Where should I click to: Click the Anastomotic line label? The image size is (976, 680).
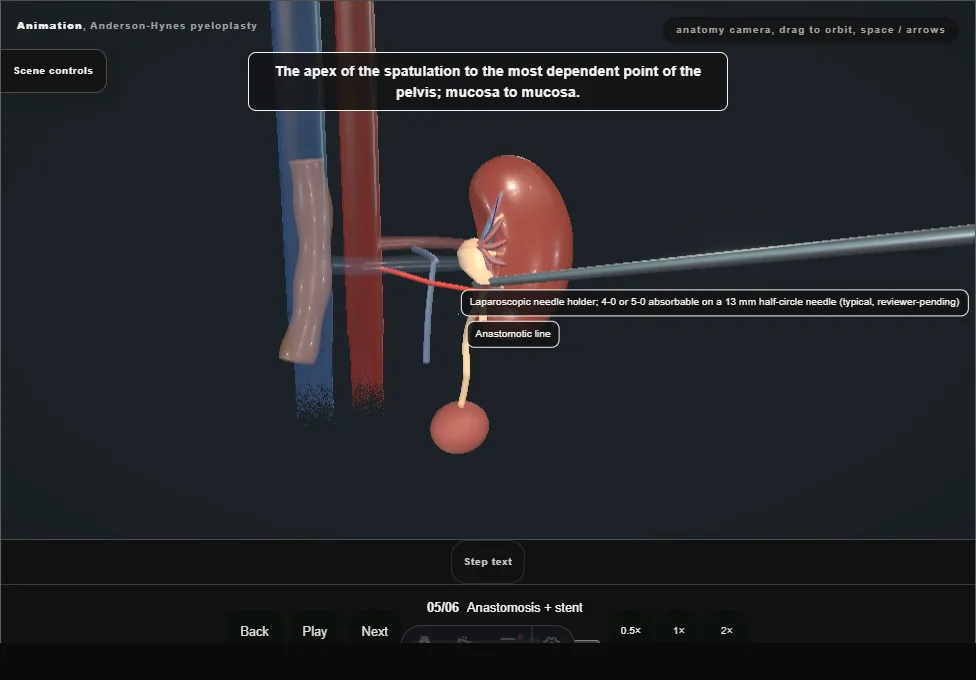tap(513, 334)
